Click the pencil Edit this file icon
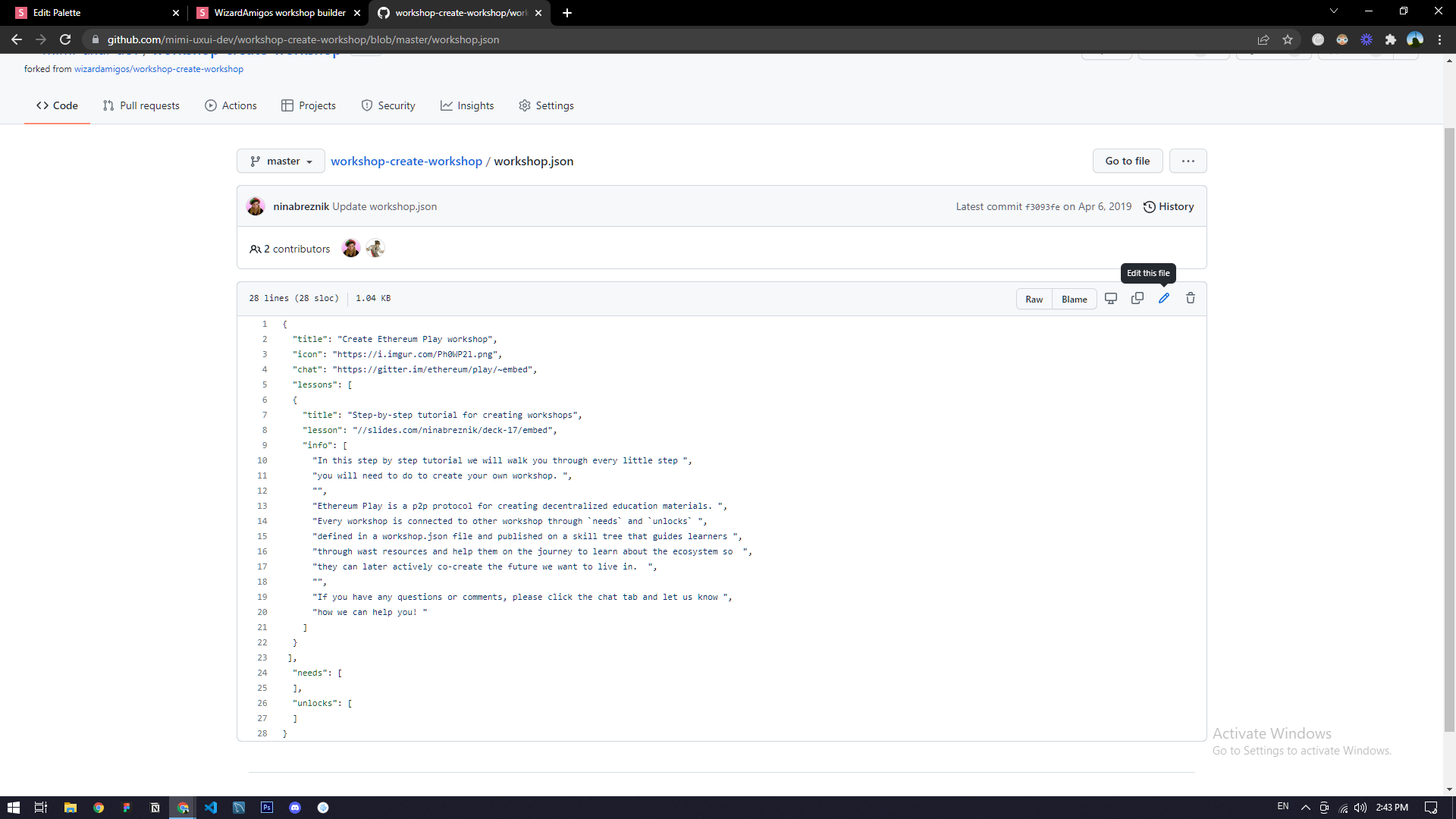 [1163, 299]
